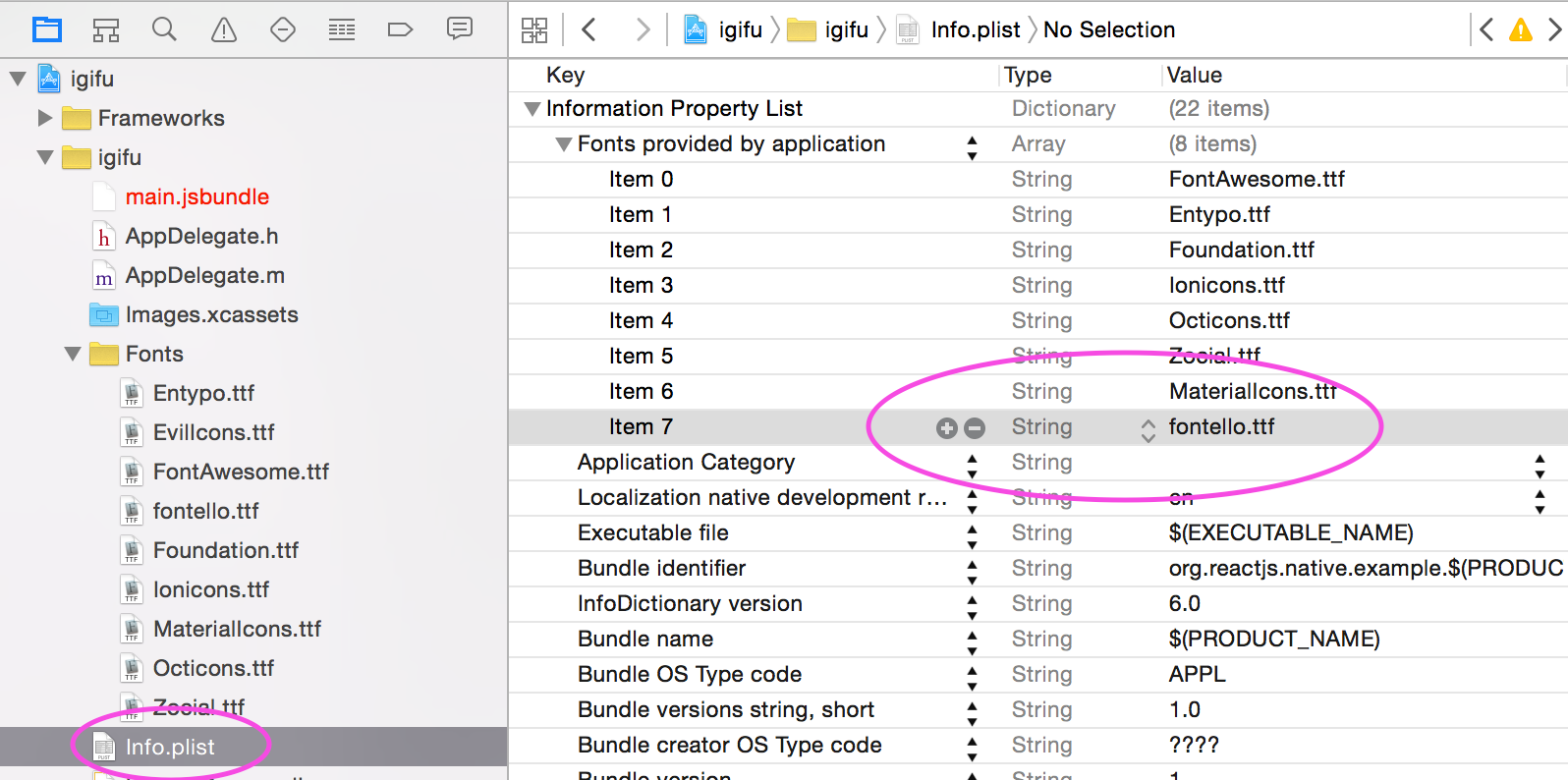The height and width of the screenshot is (780, 1568).
Task: Collapse the Fonts provided by application array
Action: pyautogui.click(x=564, y=144)
